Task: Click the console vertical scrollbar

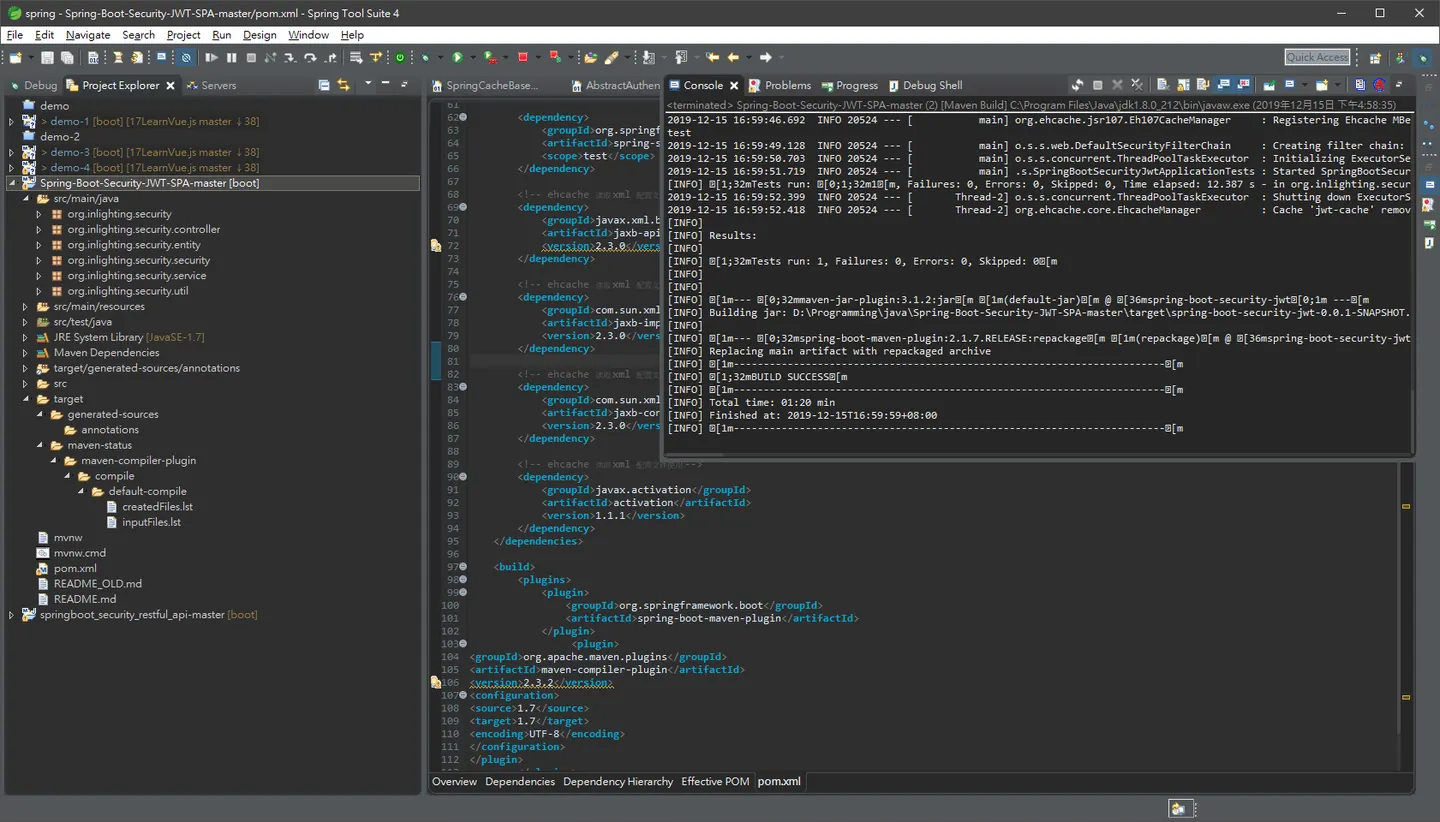Action: click(x=1411, y=280)
